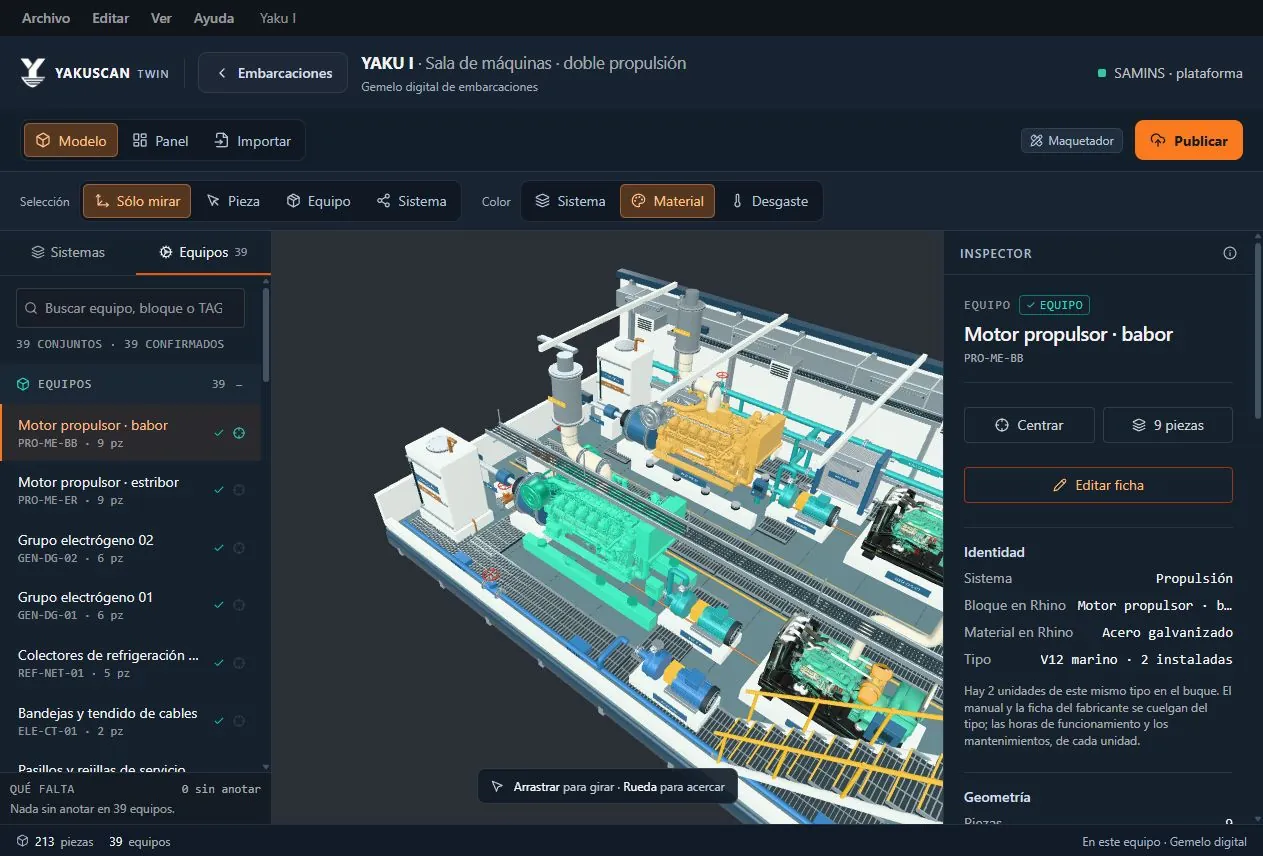
Task: Click the gear icon on the Equipos tab
Action: point(167,253)
